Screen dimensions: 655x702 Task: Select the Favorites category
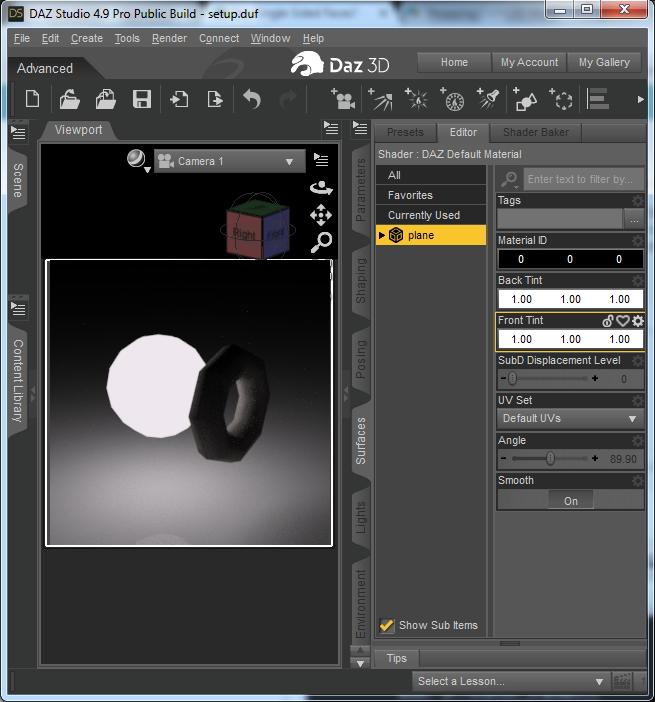click(x=431, y=195)
